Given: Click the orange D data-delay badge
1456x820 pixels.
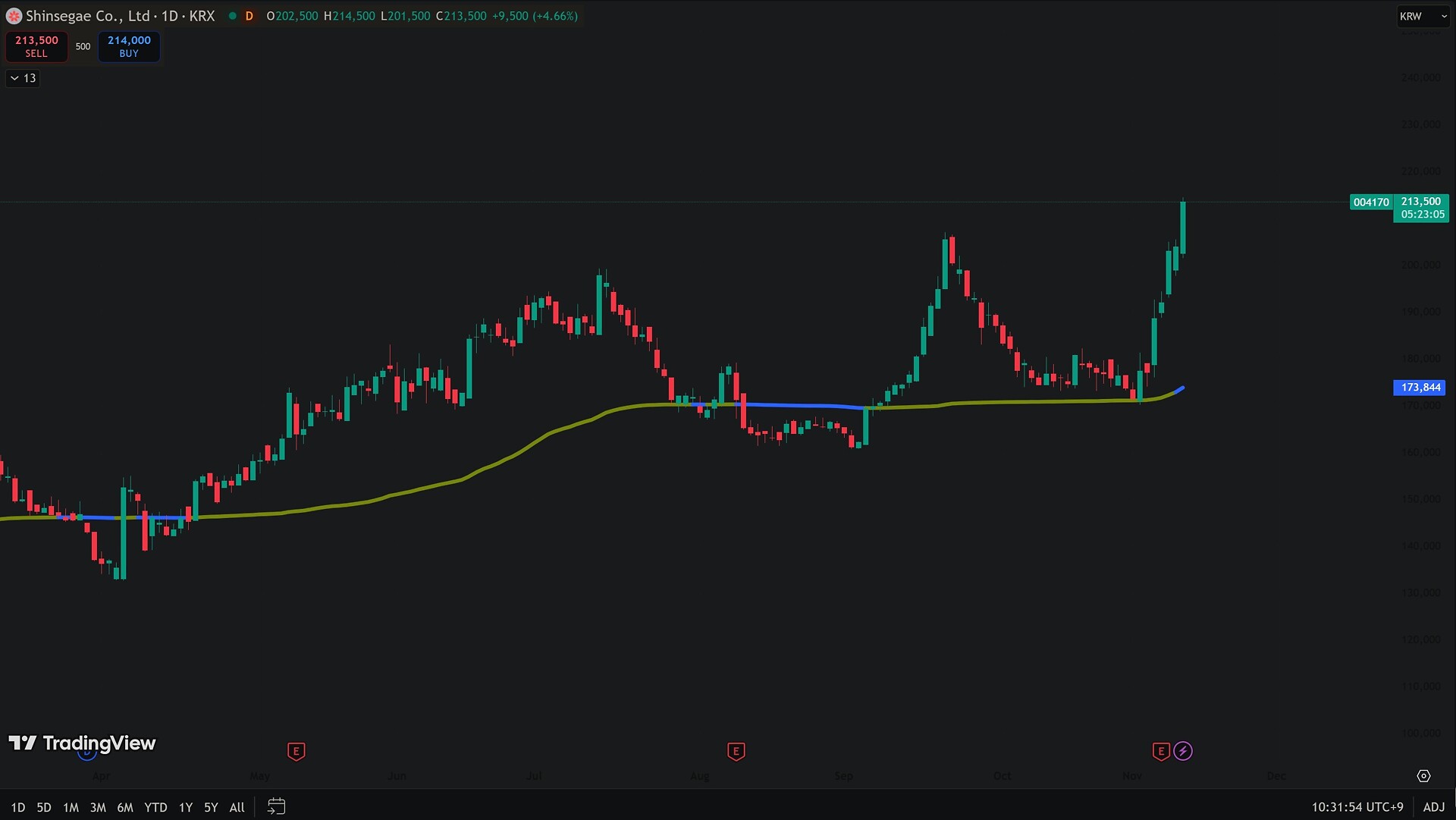Looking at the screenshot, I should pos(249,16).
